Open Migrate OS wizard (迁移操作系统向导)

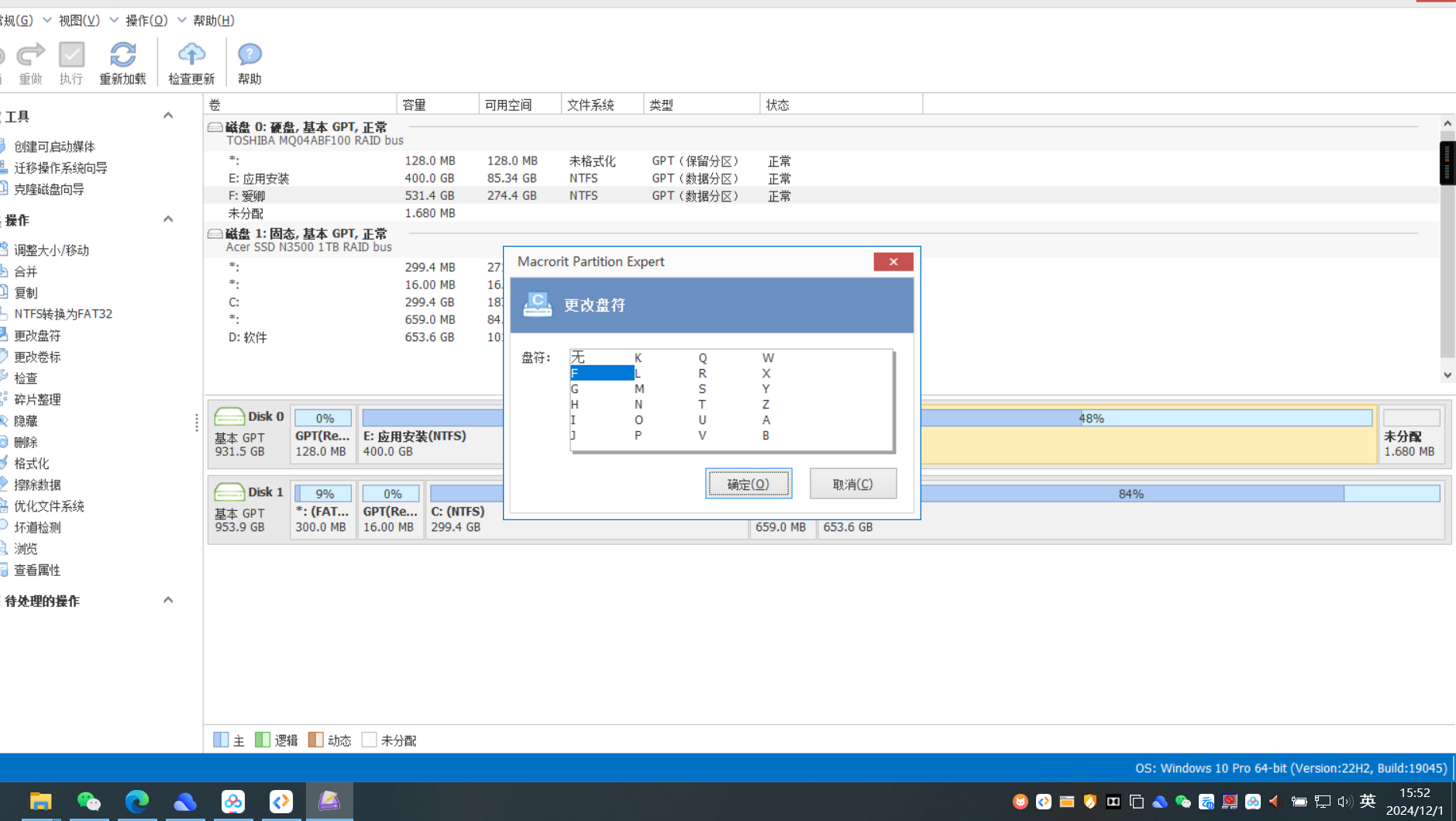point(60,167)
